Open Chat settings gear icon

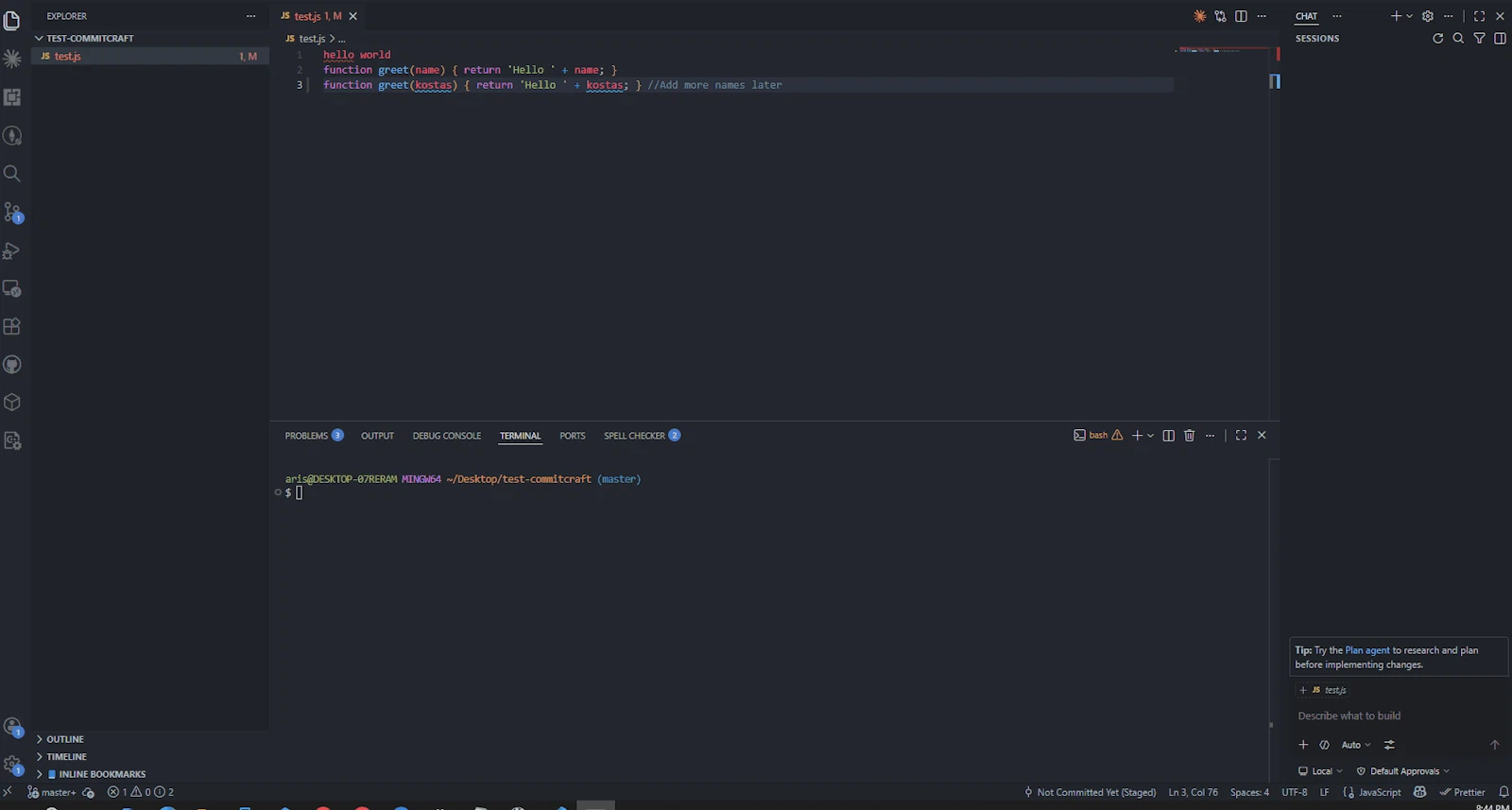click(1428, 16)
